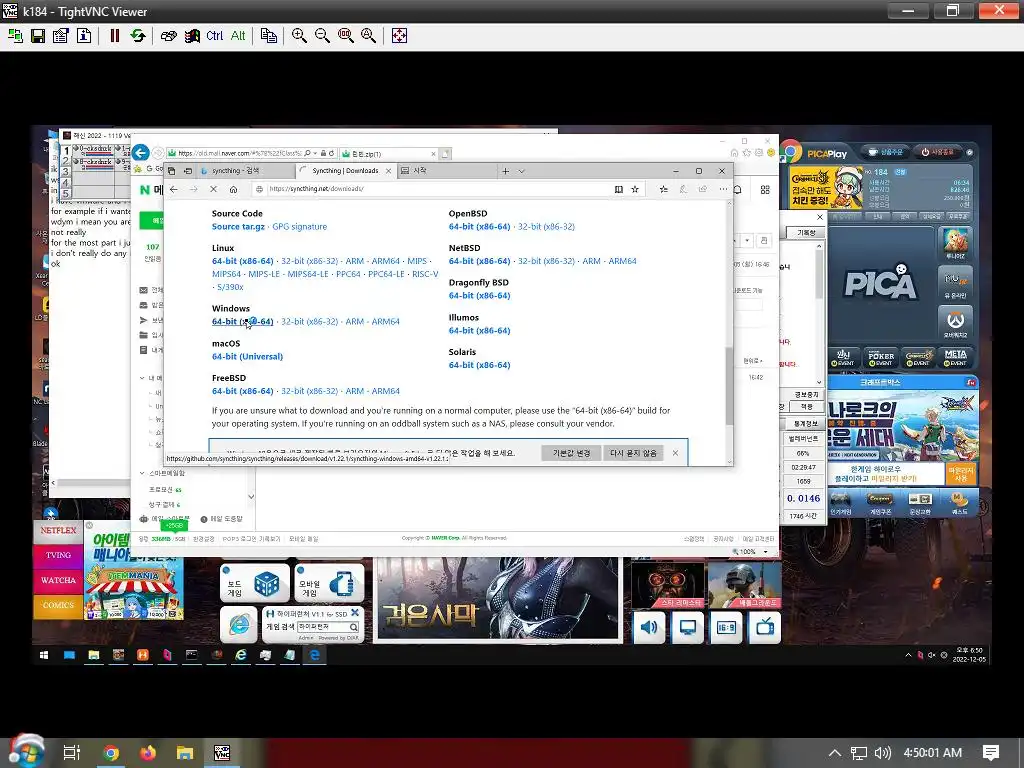This screenshot has height=768, width=1024.
Task: Open Firefox from local taskbar
Action: [148, 753]
